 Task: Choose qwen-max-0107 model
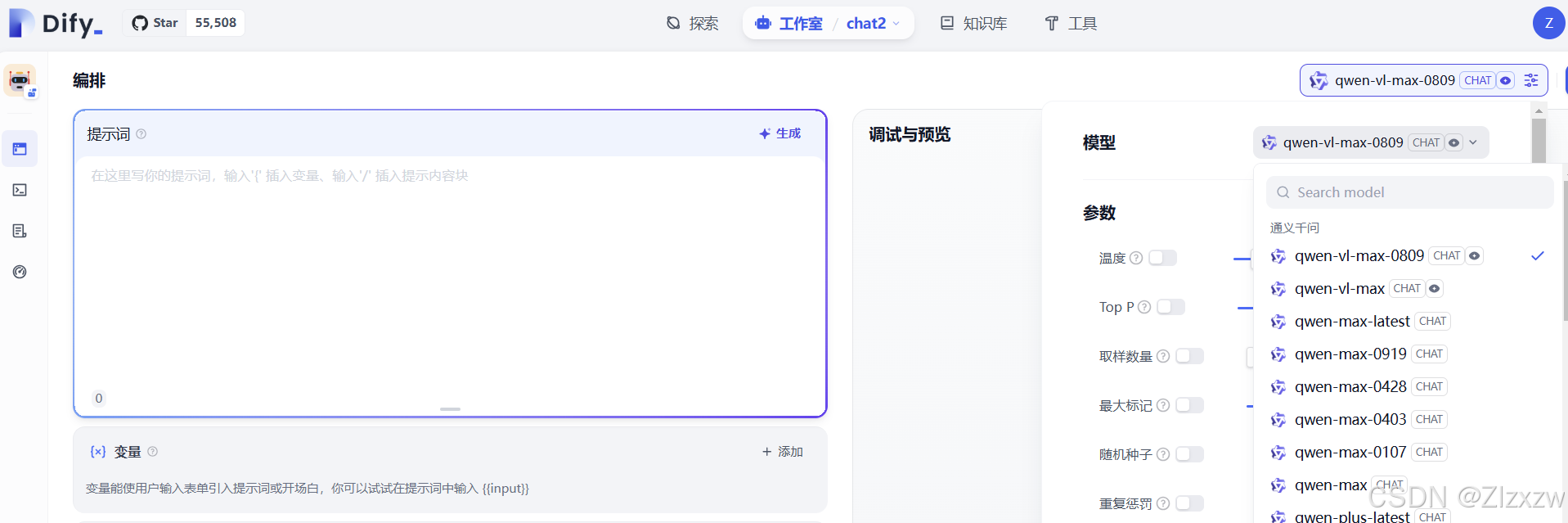1408,452
